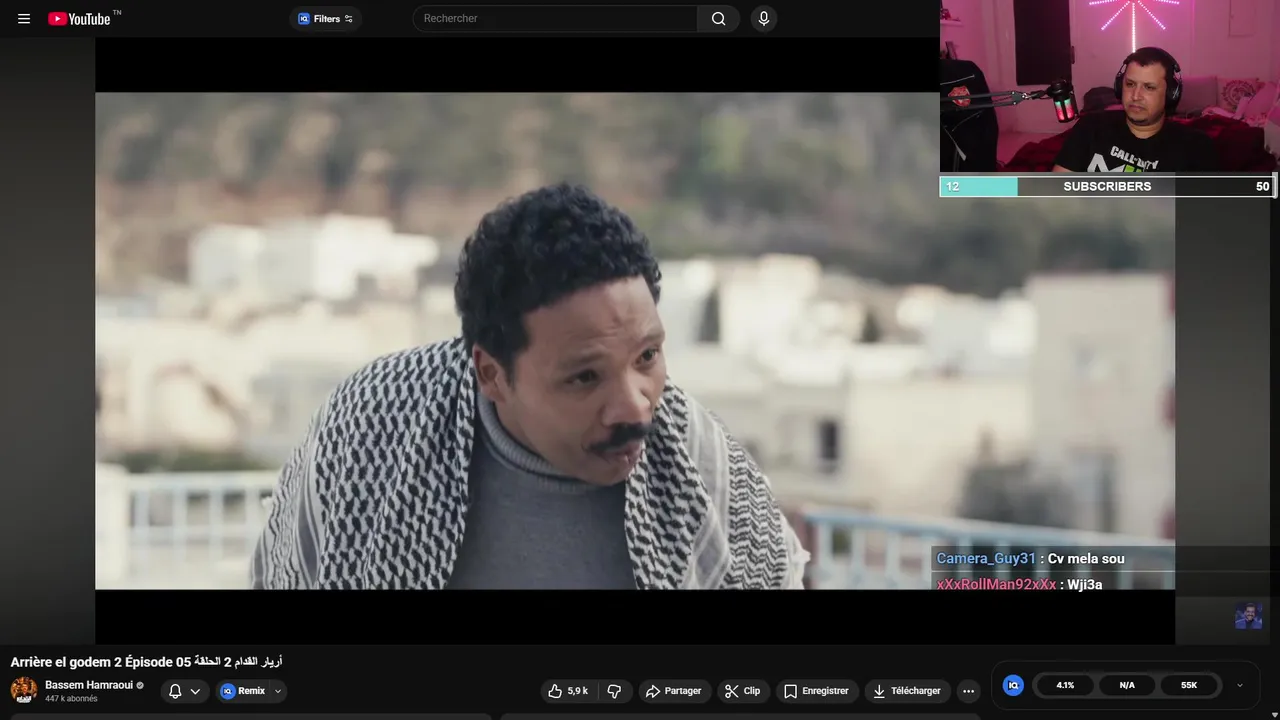Create a Clip with scissors button

click(x=743, y=691)
